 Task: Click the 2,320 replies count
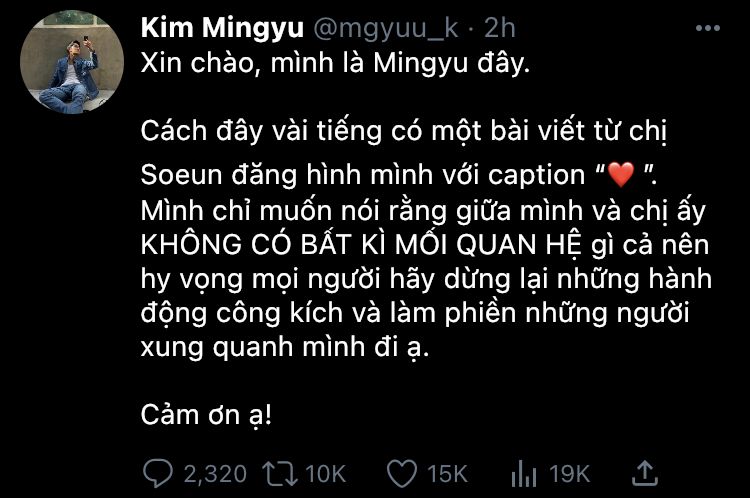215,474
